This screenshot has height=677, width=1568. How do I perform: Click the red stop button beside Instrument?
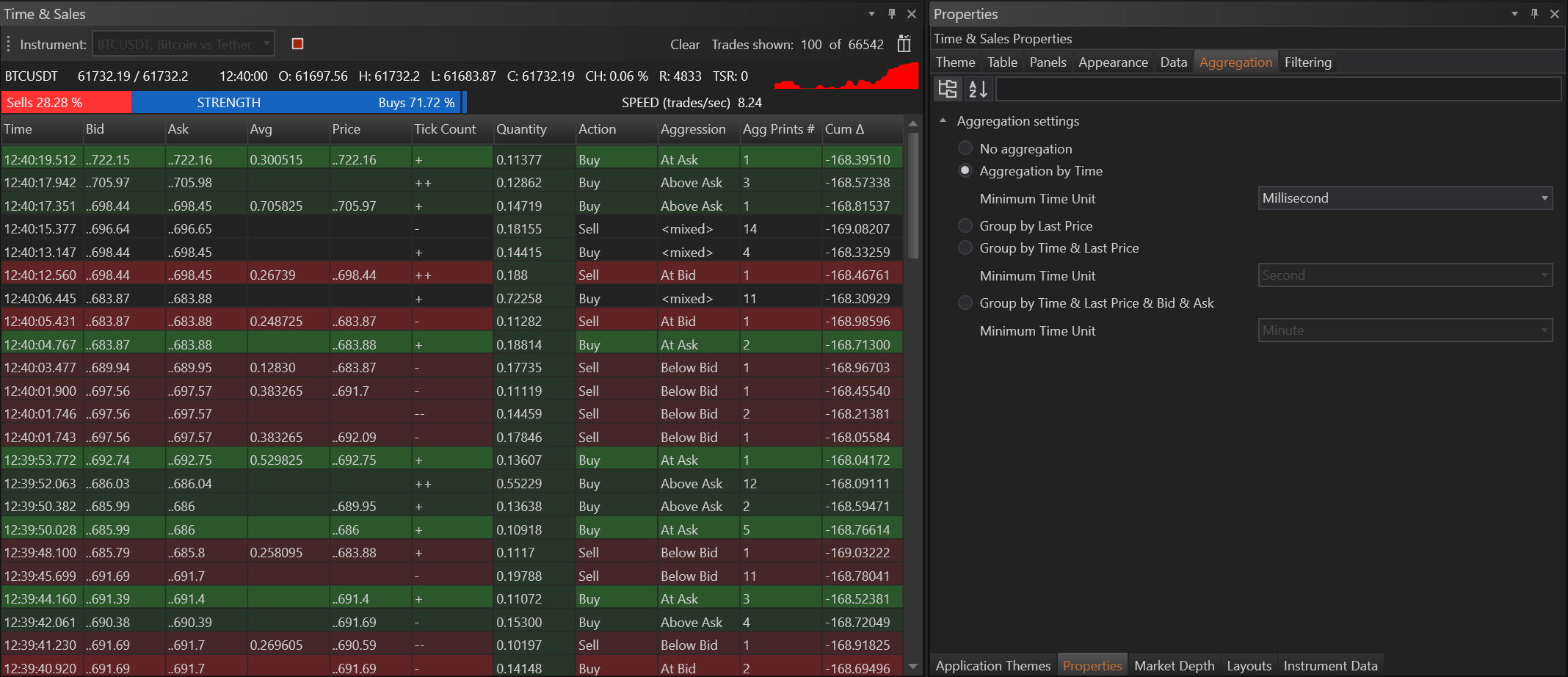click(x=297, y=44)
